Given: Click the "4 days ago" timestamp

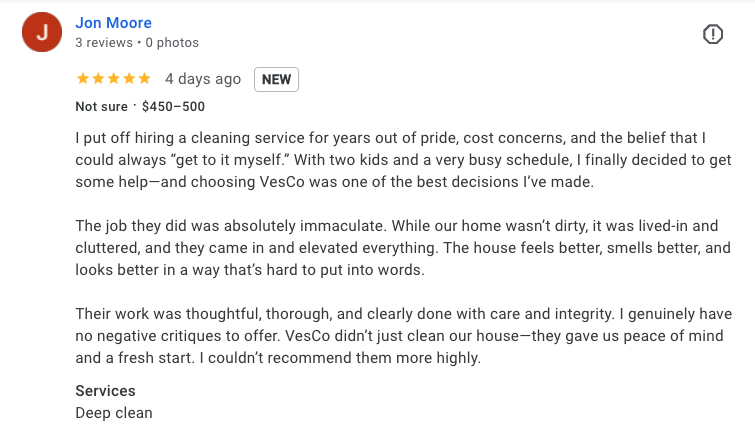Looking at the screenshot, I should coord(203,79).
